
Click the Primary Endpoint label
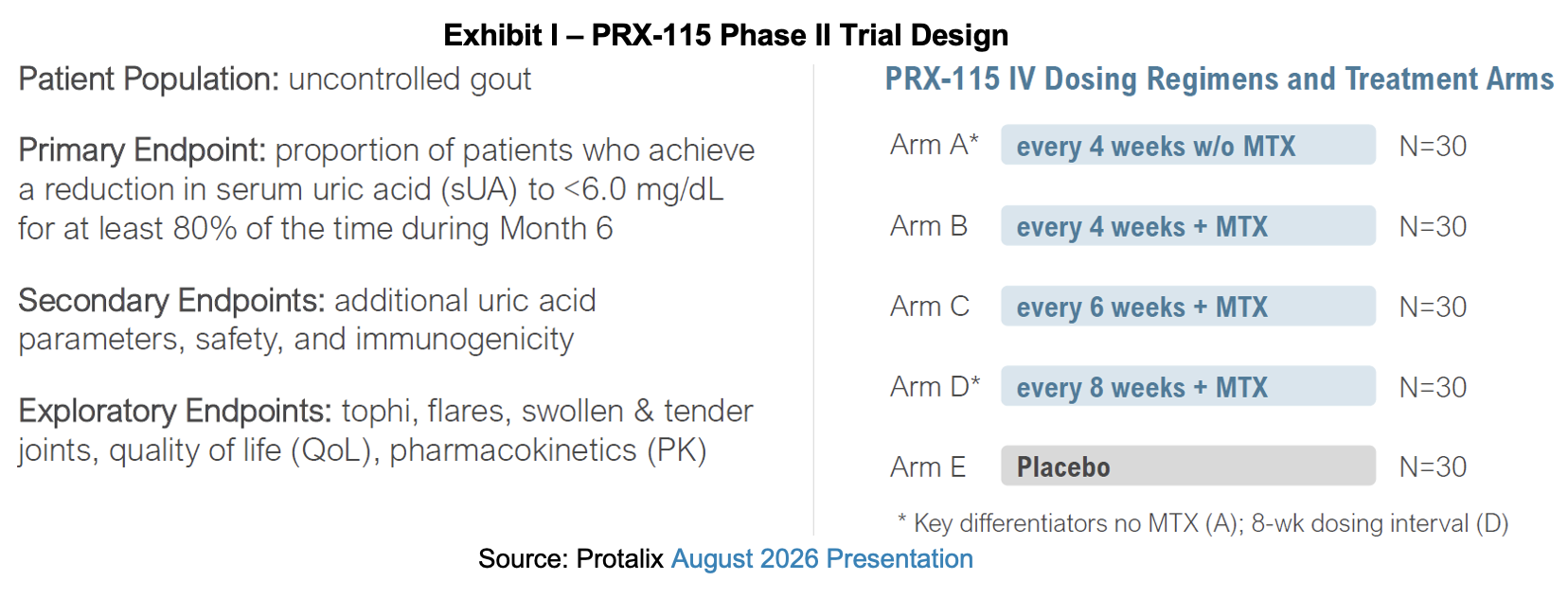[142, 150]
